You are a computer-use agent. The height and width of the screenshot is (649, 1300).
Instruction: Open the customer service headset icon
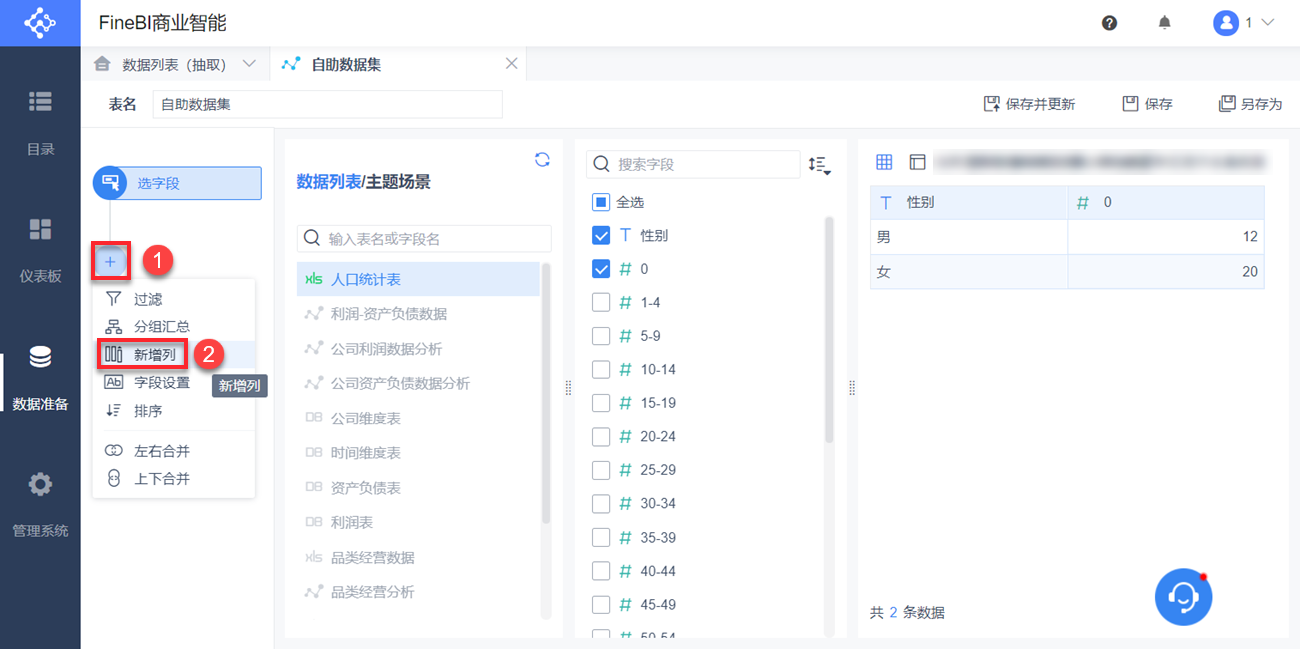(x=1183, y=598)
